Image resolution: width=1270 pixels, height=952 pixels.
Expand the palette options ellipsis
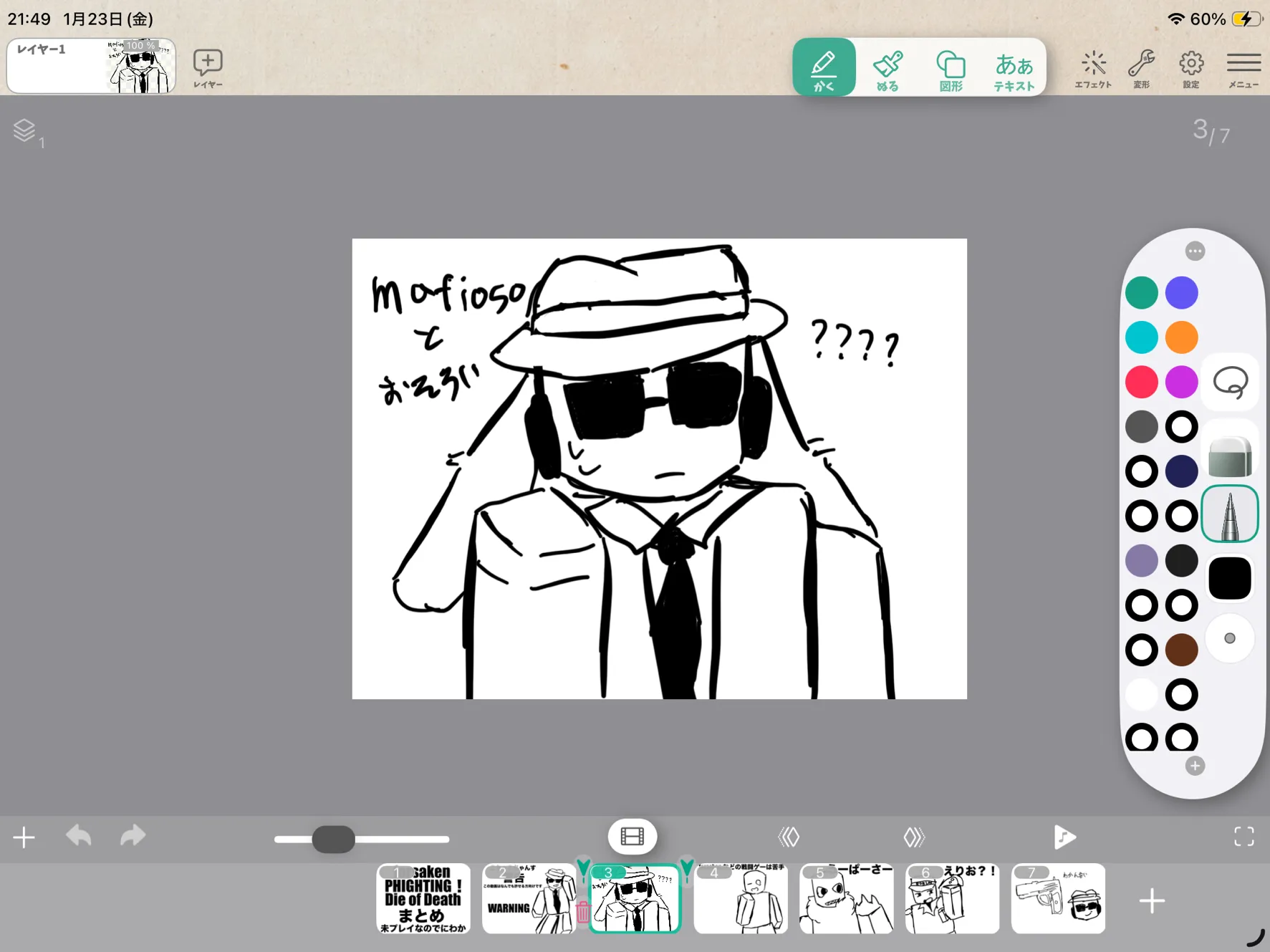[x=1194, y=251]
